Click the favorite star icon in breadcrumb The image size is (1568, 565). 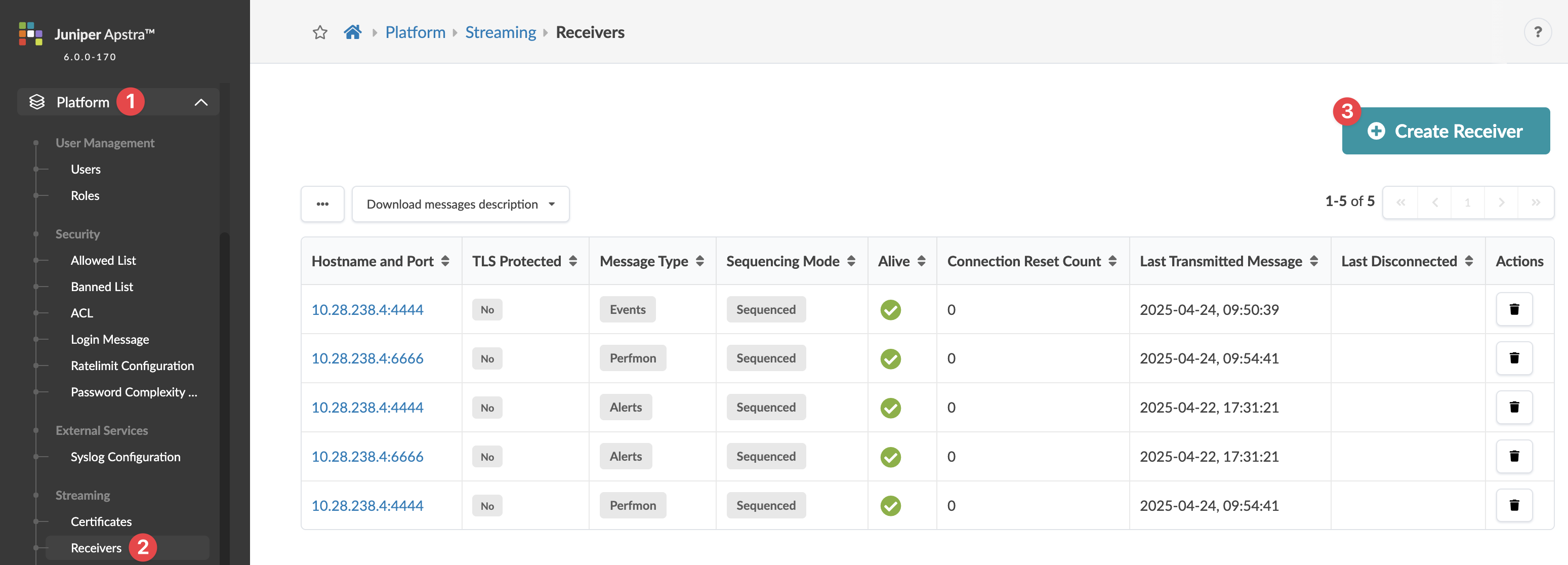[320, 32]
